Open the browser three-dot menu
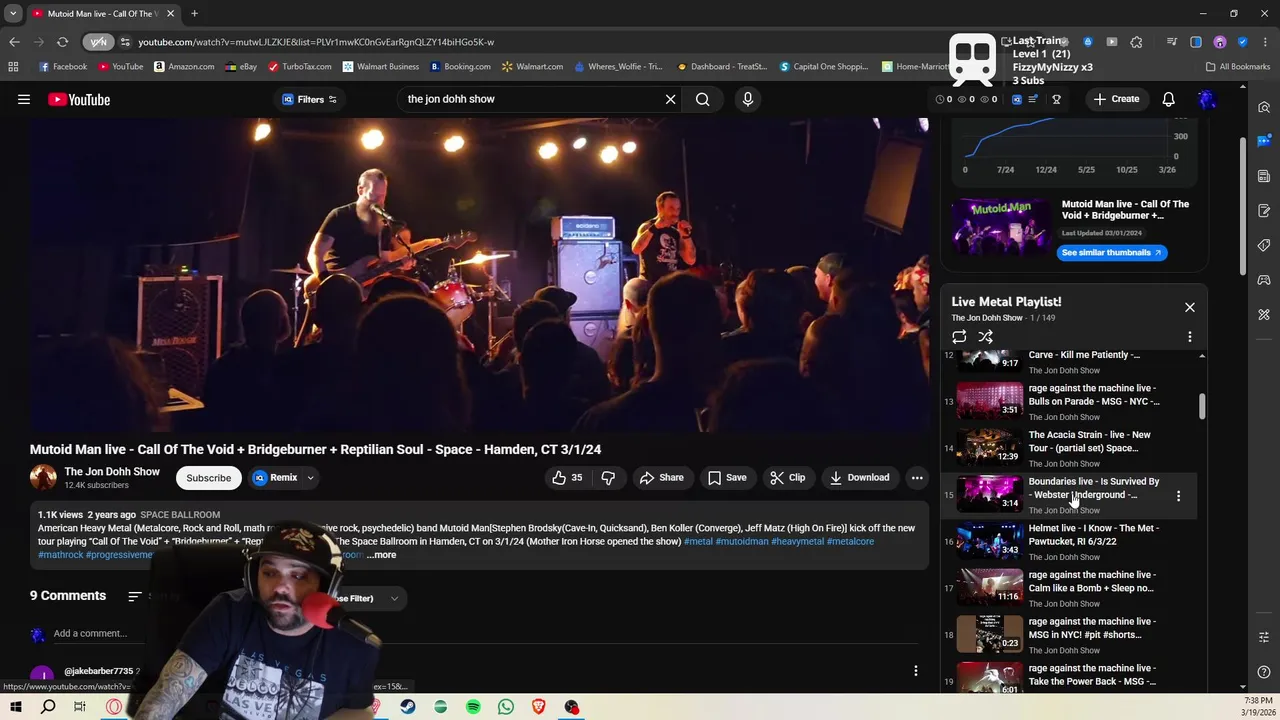 (1265, 42)
